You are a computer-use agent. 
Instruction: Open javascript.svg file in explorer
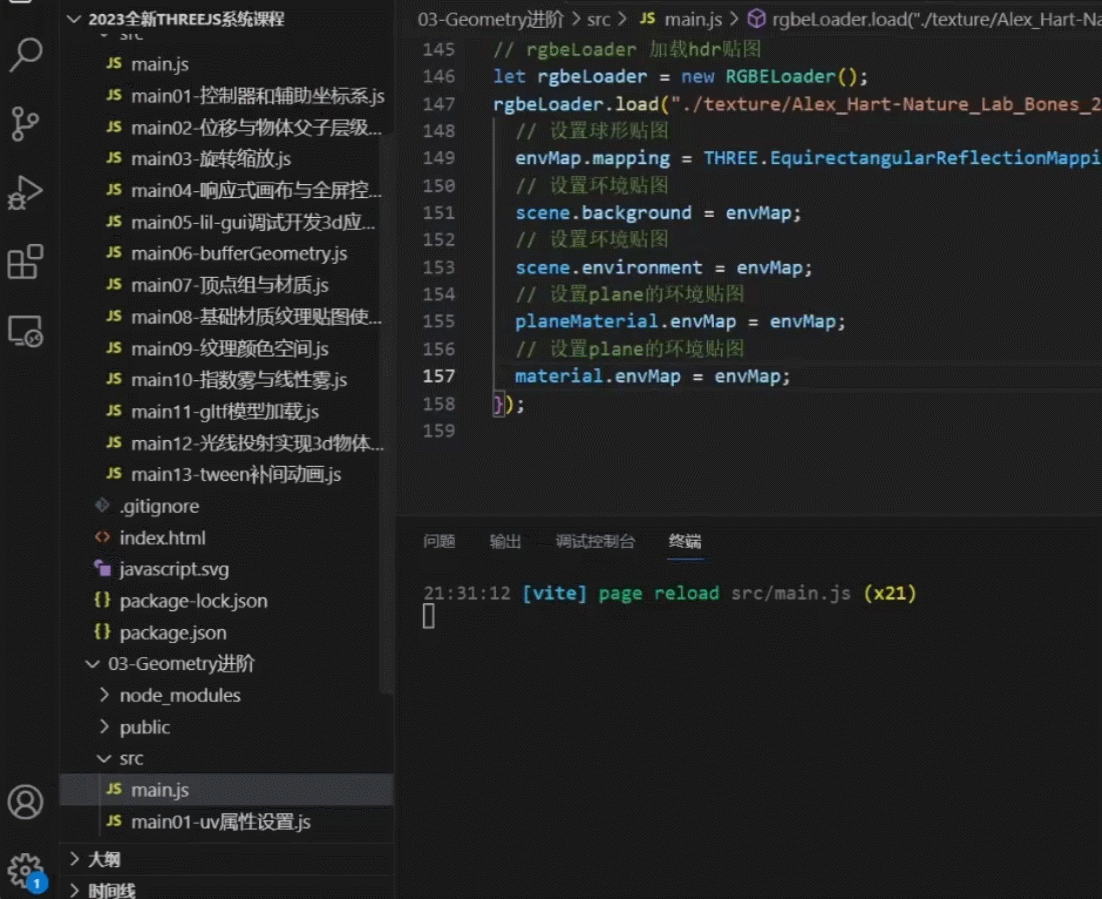pyautogui.click(x=174, y=569)
